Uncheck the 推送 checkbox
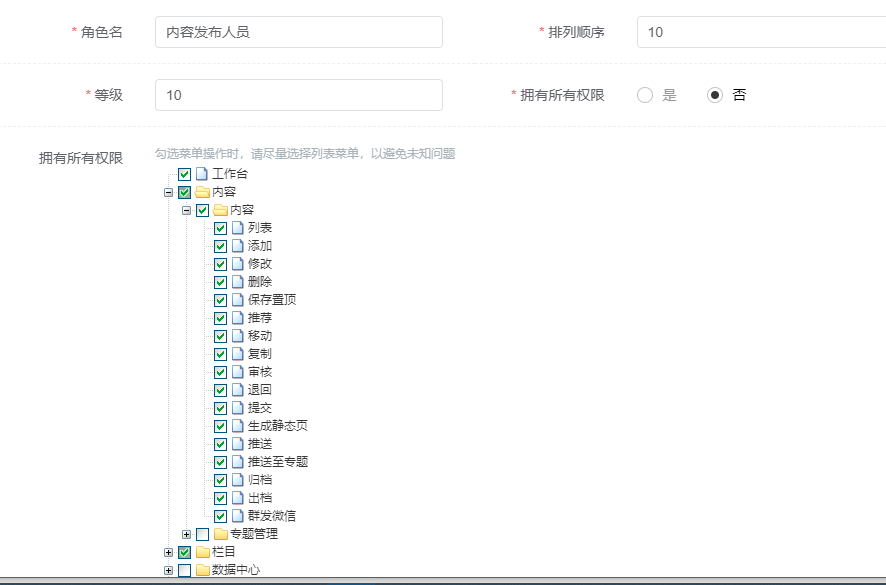Screen dimensions: 886x585 (220, 444)
